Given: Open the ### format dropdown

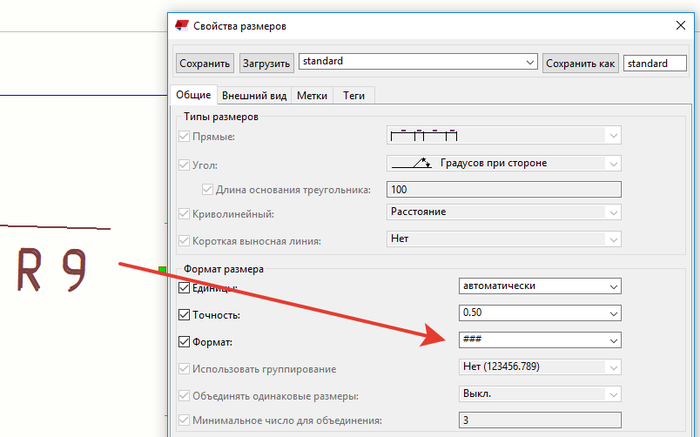Looking at the screenshot, I should [540, 340].
